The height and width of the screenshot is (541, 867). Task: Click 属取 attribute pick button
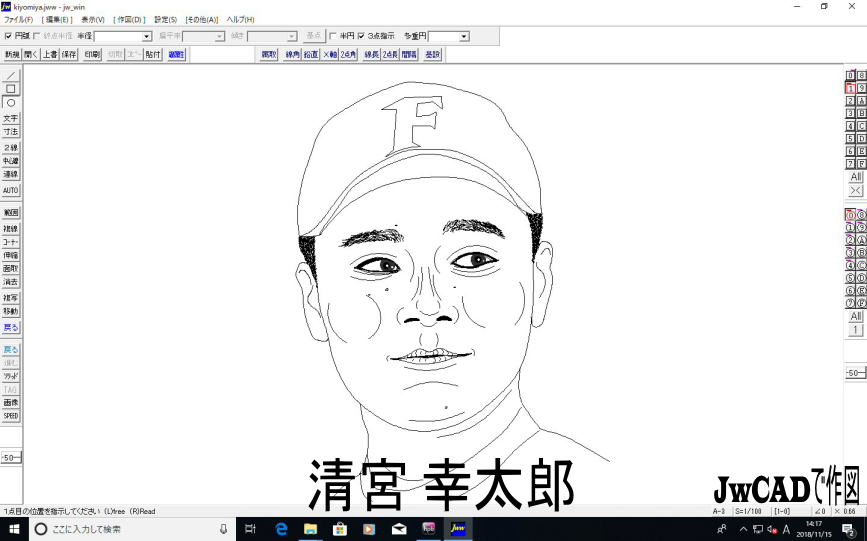pos(269,54)
